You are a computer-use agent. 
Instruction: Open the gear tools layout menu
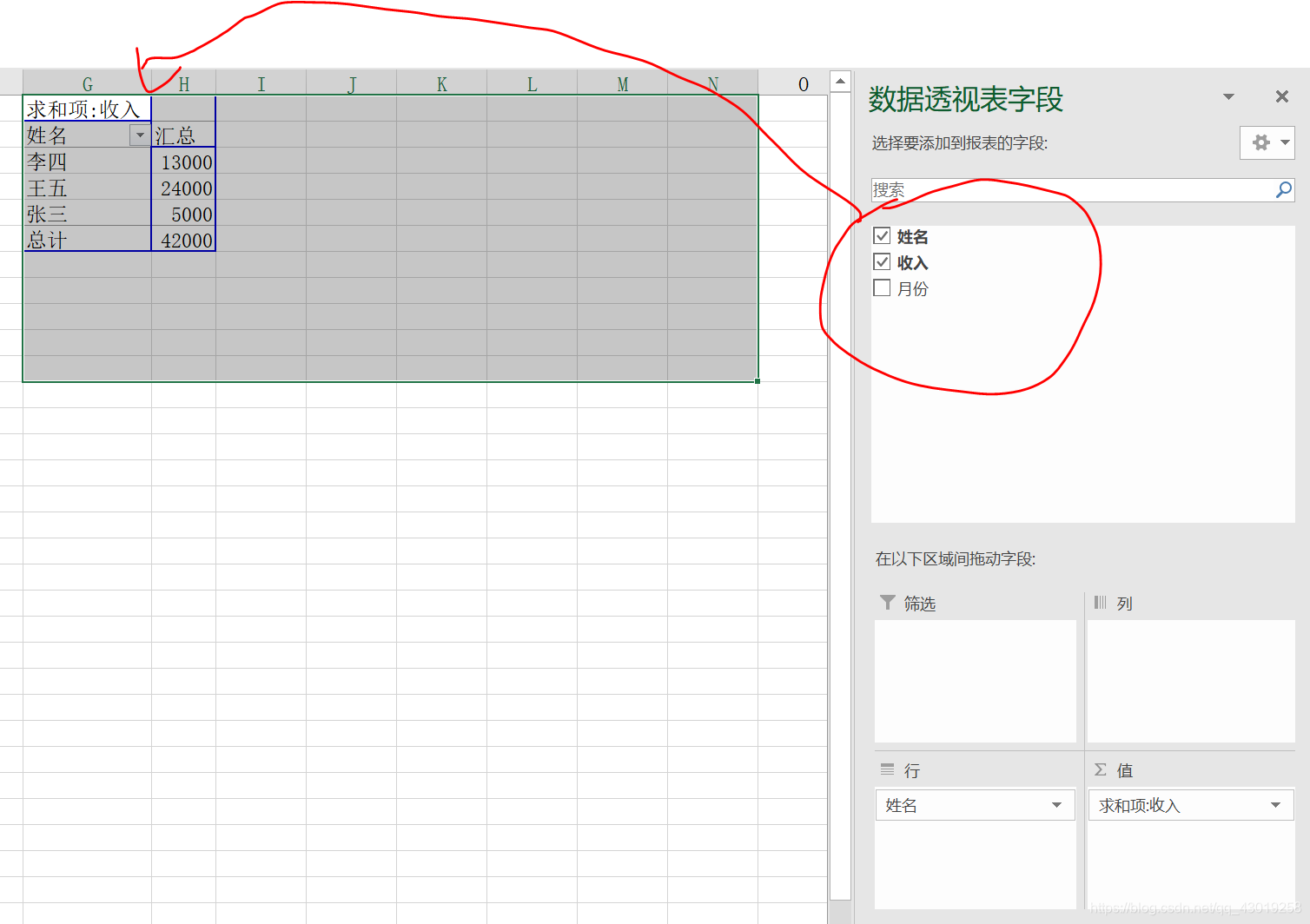[1267, 142]
